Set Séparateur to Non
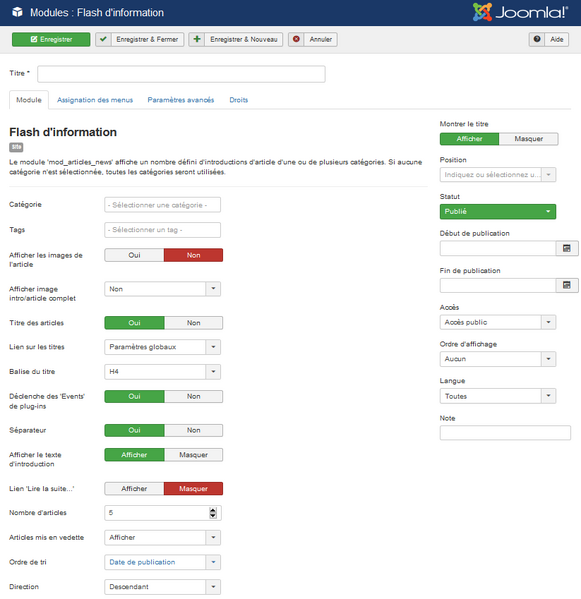The width and height of the screenshot is (581, 599). click(193, 430)
